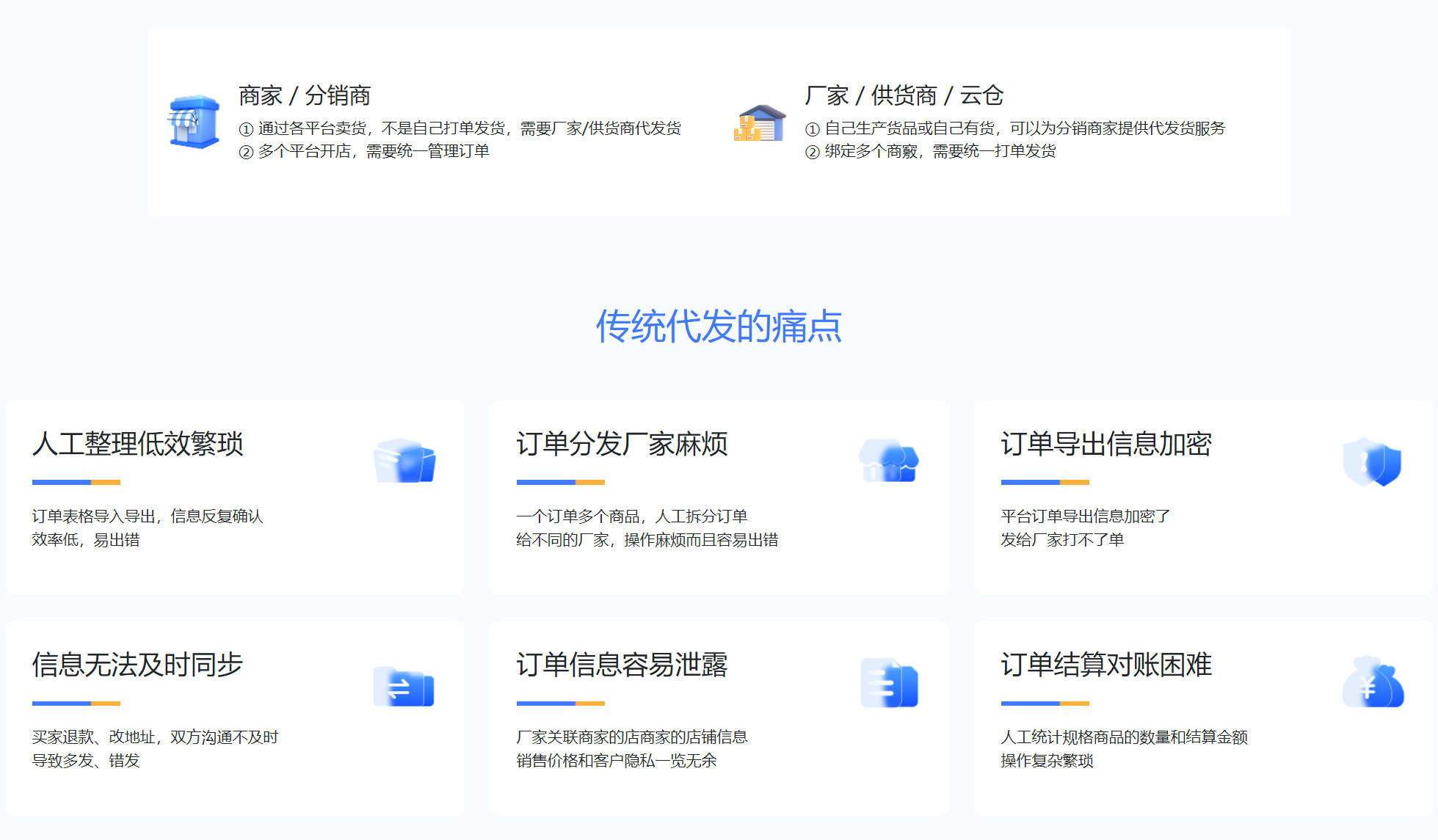The image size is (1438, 840).
Task: Click the blue-orange underline beneath 订单结算对账困难
Action: click(x=1045, y=704)
